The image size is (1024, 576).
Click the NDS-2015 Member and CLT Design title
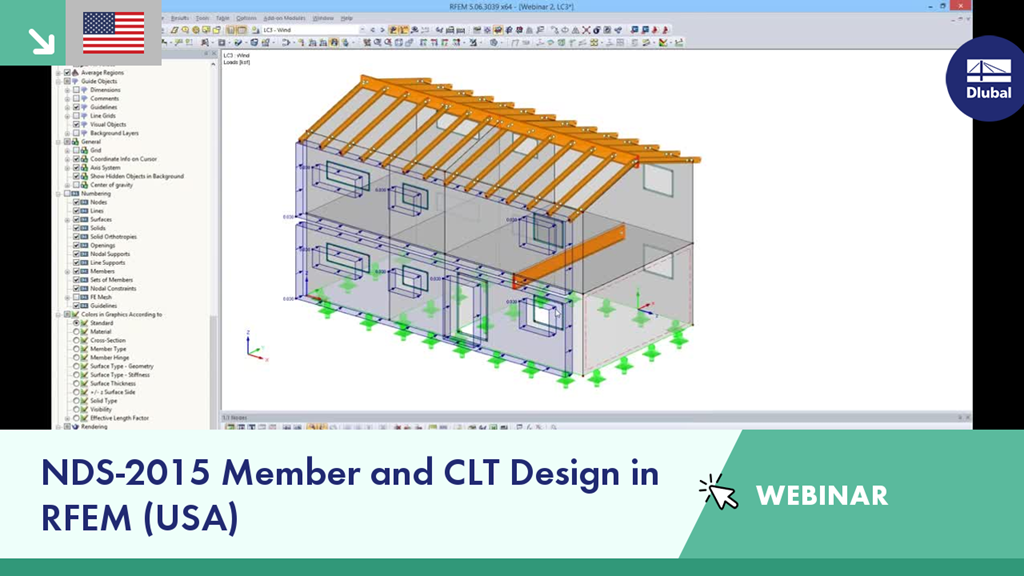click(350, 494)
